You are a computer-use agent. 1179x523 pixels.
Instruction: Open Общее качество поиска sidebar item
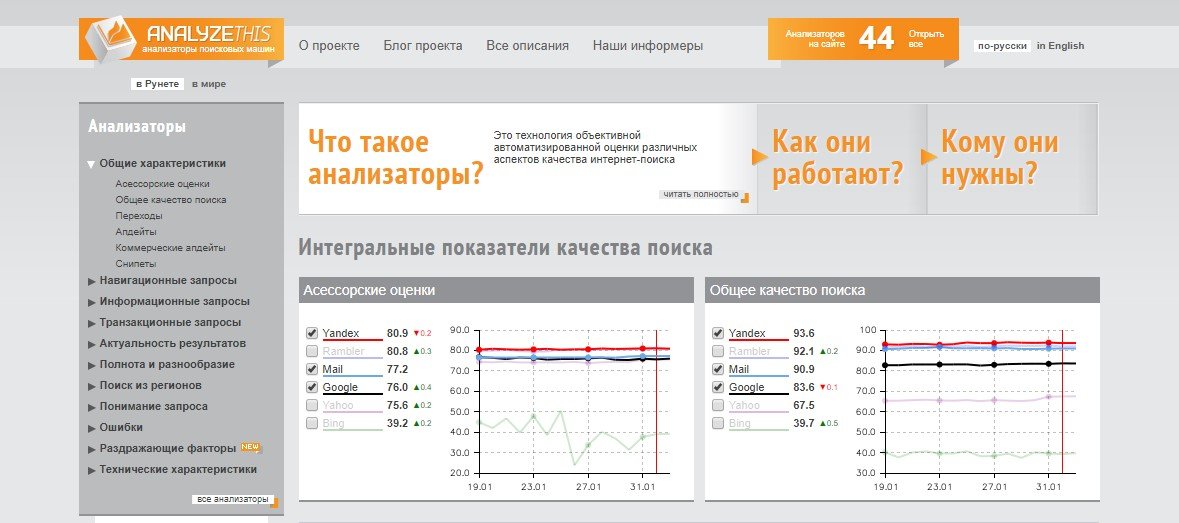click(x=171, y=200)
